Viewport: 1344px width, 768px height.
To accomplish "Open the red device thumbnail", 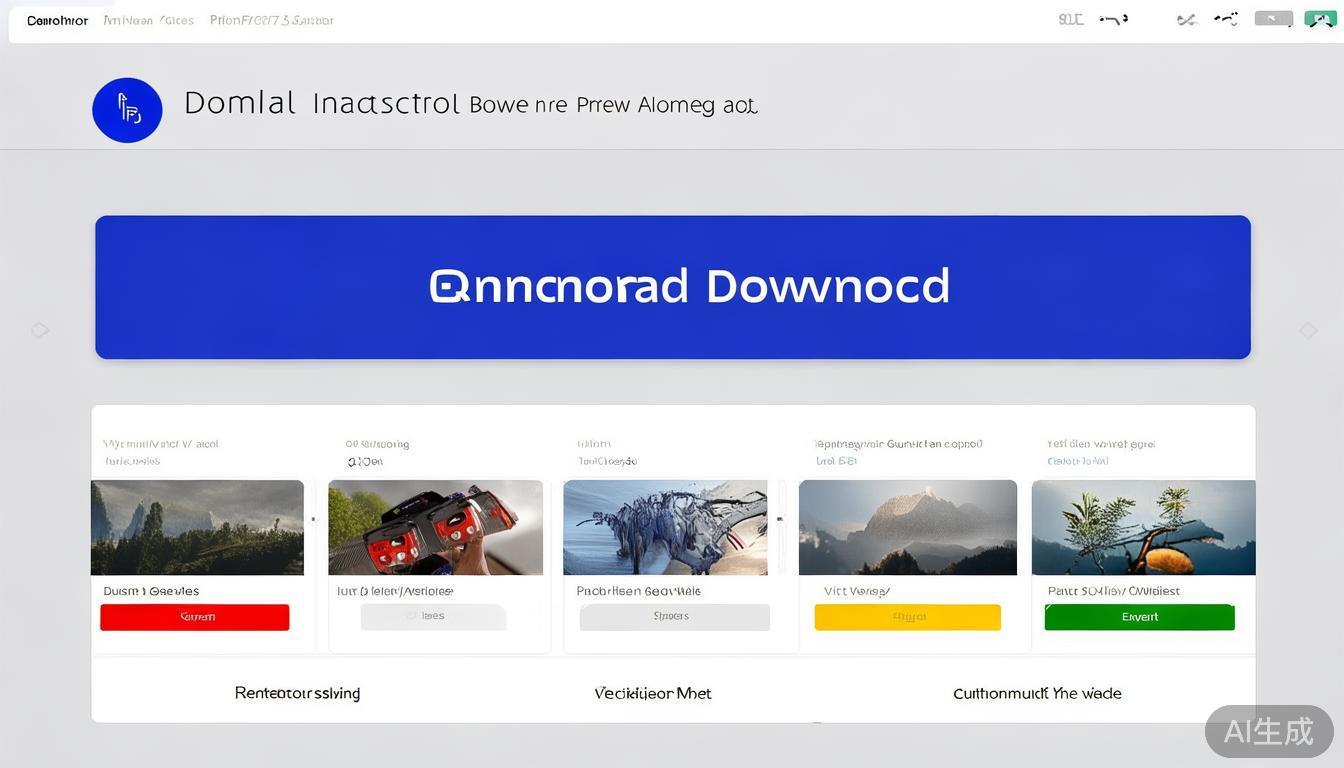I will pos(435,527).
